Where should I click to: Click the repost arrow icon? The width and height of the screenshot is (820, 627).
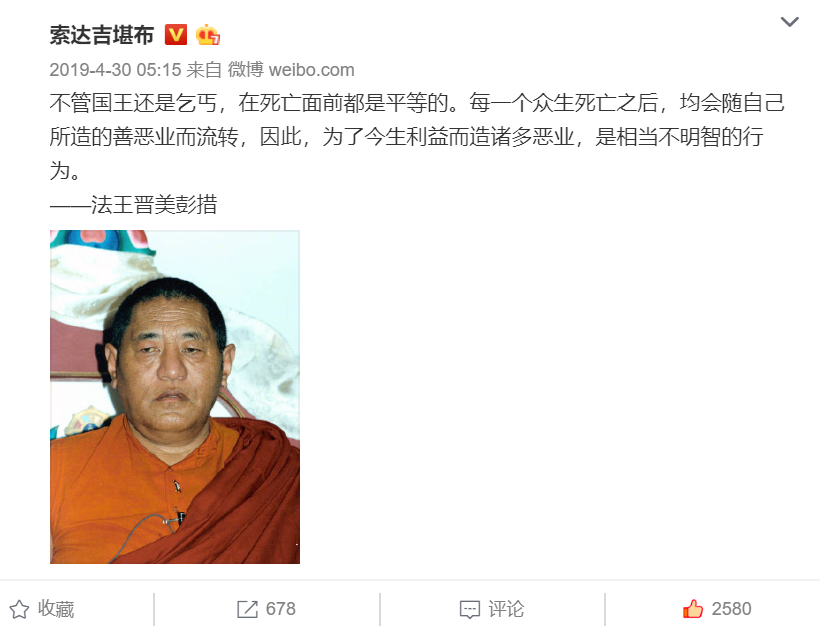(247, 609)
